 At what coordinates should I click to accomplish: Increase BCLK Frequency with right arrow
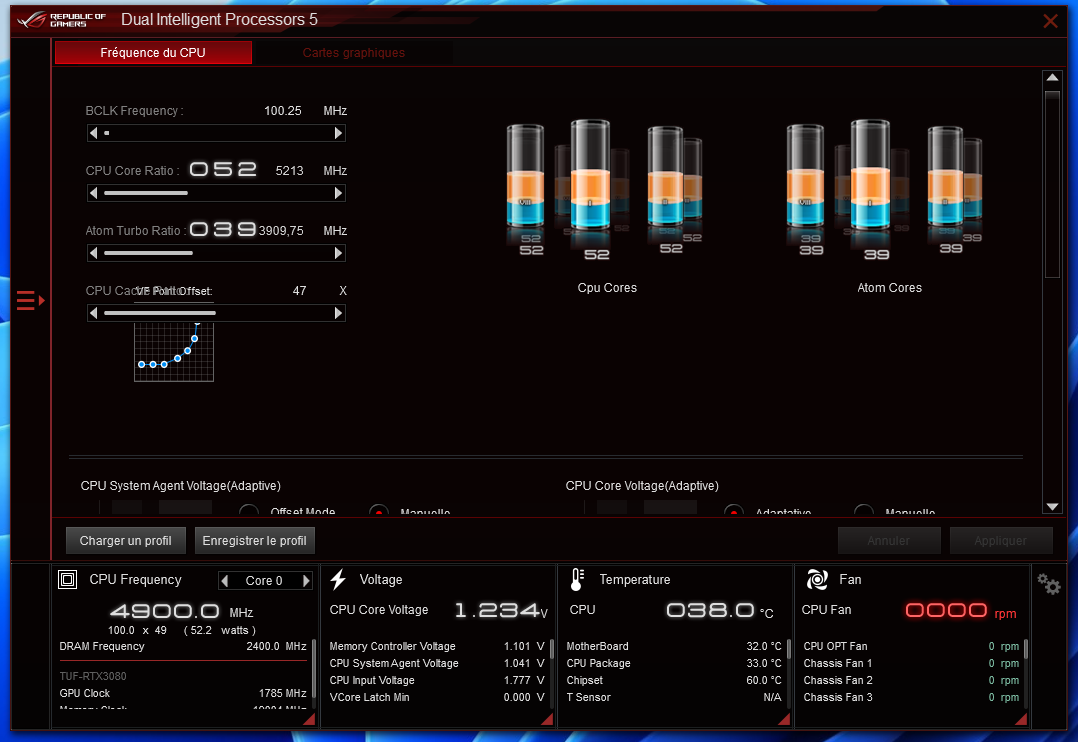(338, 133)
